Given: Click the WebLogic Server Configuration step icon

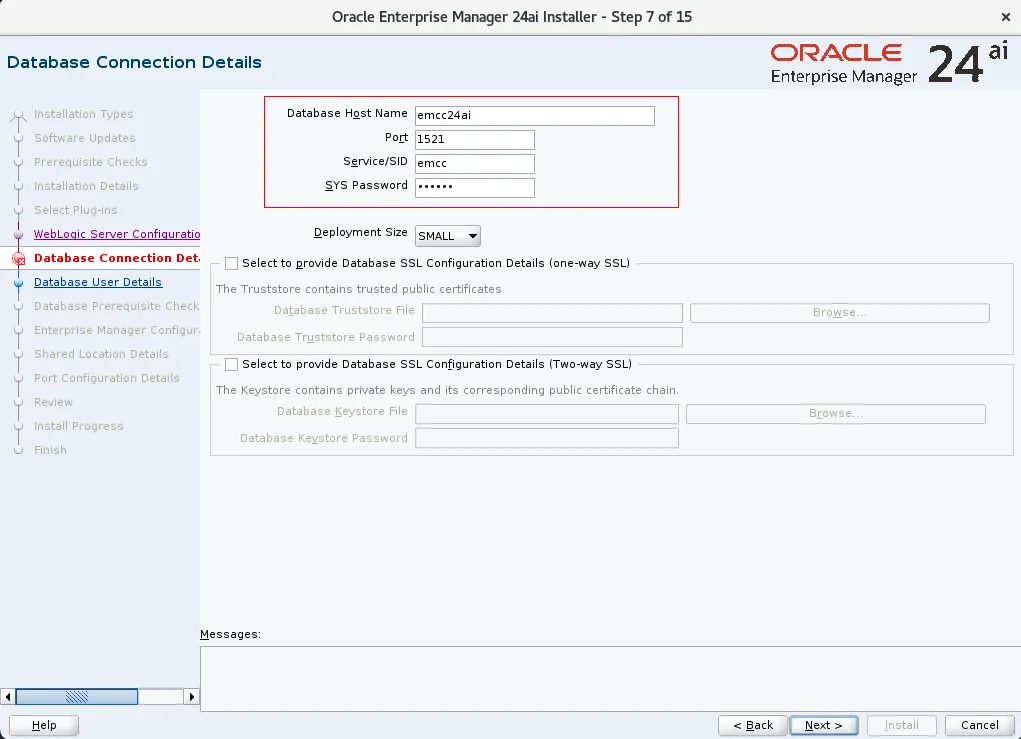Looking at the screenshot, I should 18,234.
